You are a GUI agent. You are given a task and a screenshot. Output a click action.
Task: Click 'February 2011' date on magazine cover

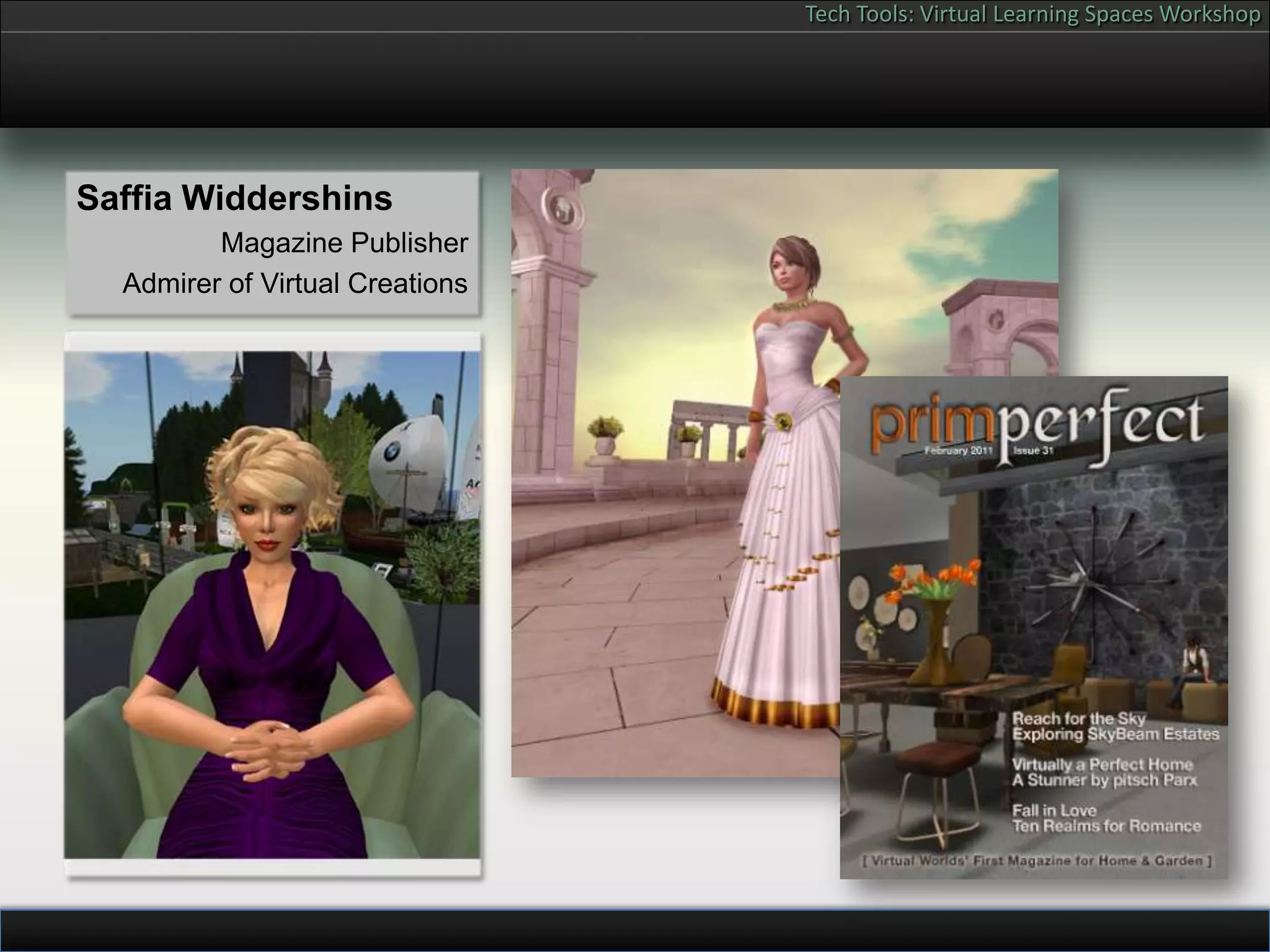click(959, 451)
